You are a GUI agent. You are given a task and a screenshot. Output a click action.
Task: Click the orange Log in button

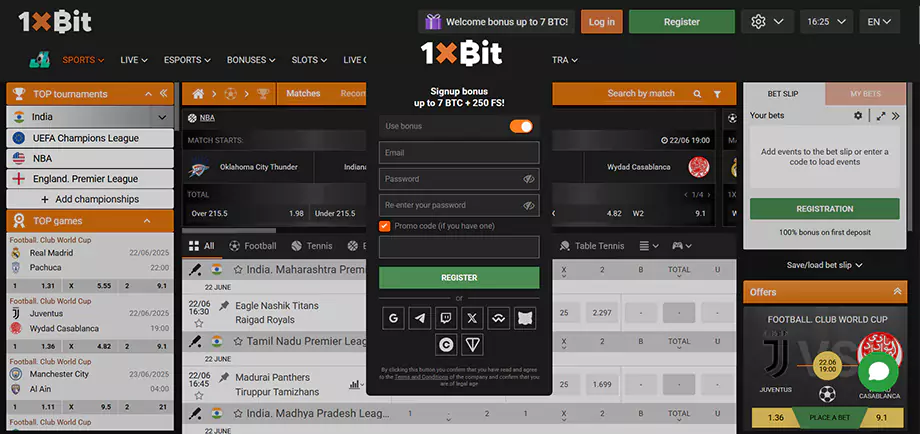coord(601,22)
